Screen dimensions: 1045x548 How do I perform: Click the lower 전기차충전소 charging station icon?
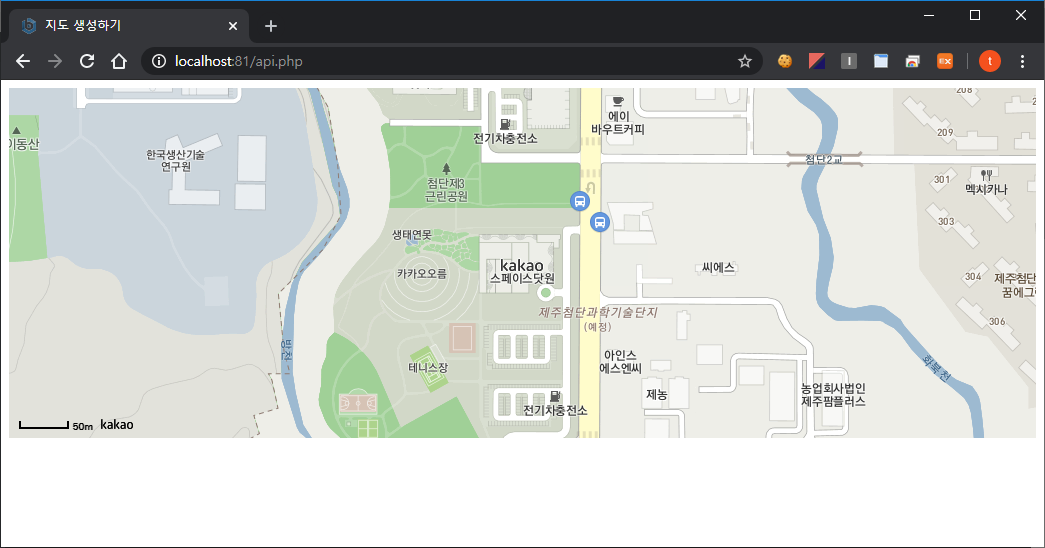click(554, 397)
